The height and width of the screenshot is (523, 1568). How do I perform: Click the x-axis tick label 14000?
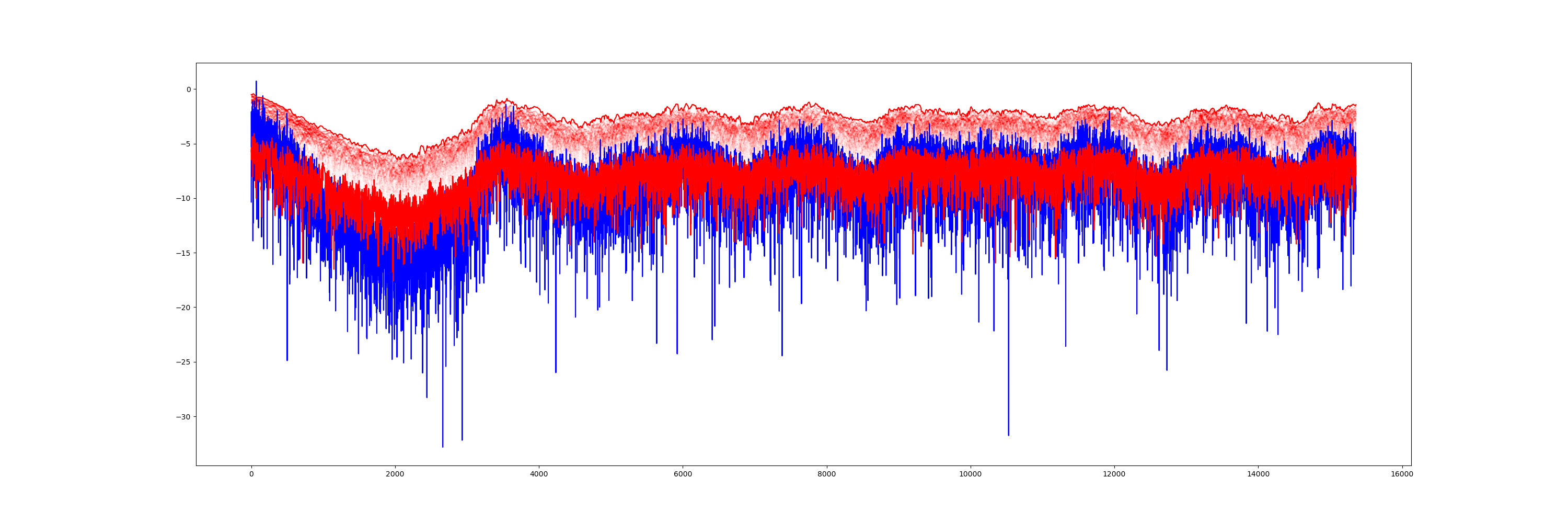pyautogui.click(x=1258, y=474)
